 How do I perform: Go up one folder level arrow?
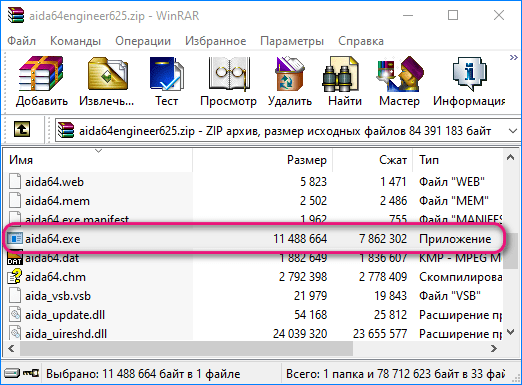click(22, 129)
